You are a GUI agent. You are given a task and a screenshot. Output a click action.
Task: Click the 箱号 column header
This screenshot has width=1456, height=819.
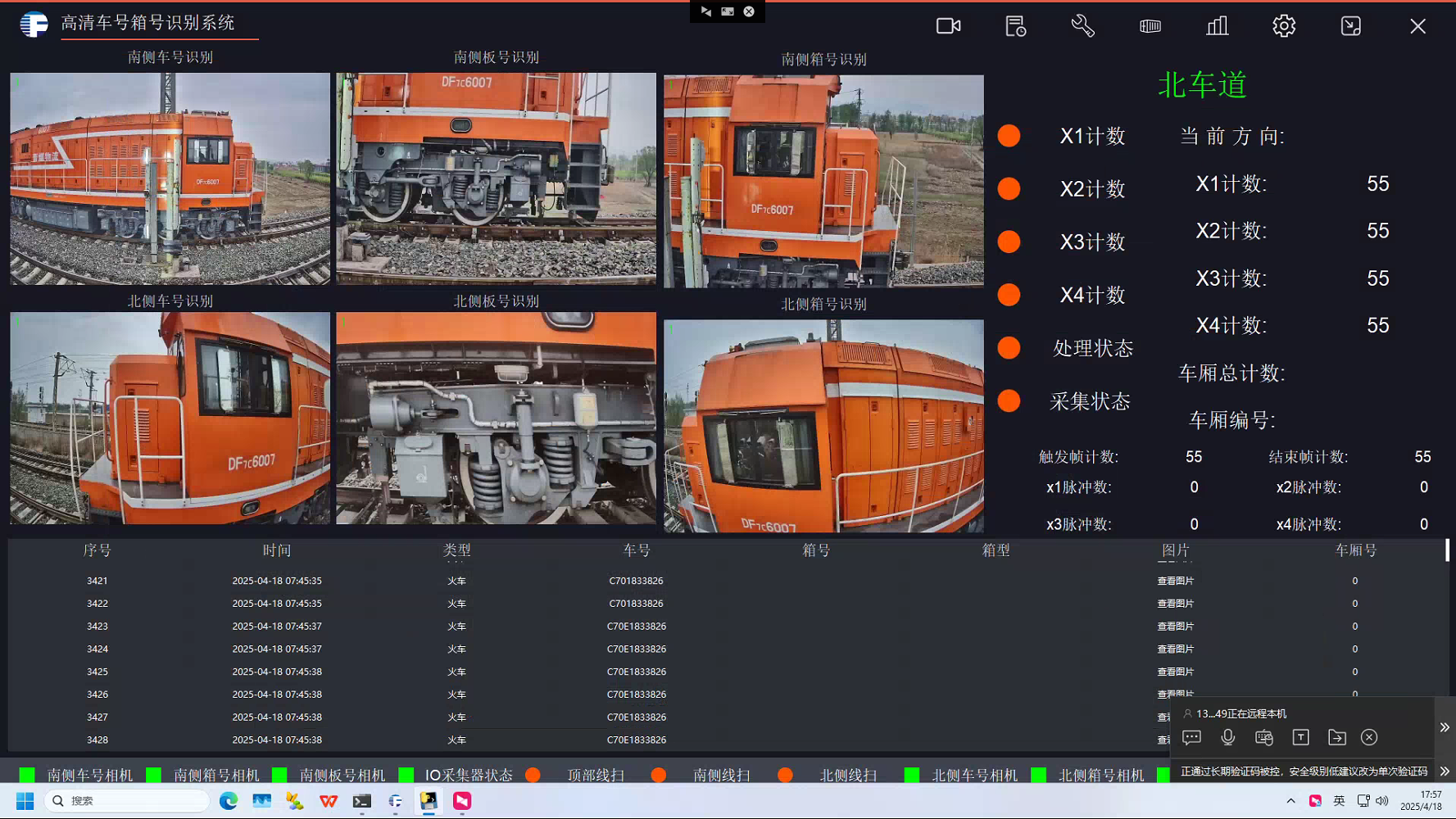[x=816, y=551]
